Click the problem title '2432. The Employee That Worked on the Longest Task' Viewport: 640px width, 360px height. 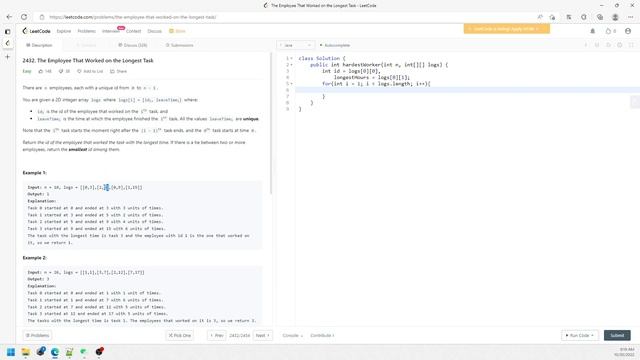88,60
